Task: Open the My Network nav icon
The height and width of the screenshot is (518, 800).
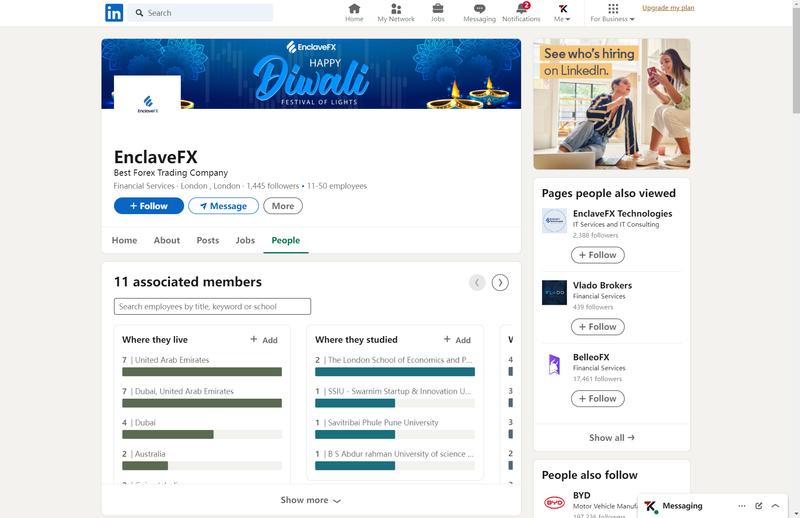Action: pyautogui.click(x=396, y=13)
